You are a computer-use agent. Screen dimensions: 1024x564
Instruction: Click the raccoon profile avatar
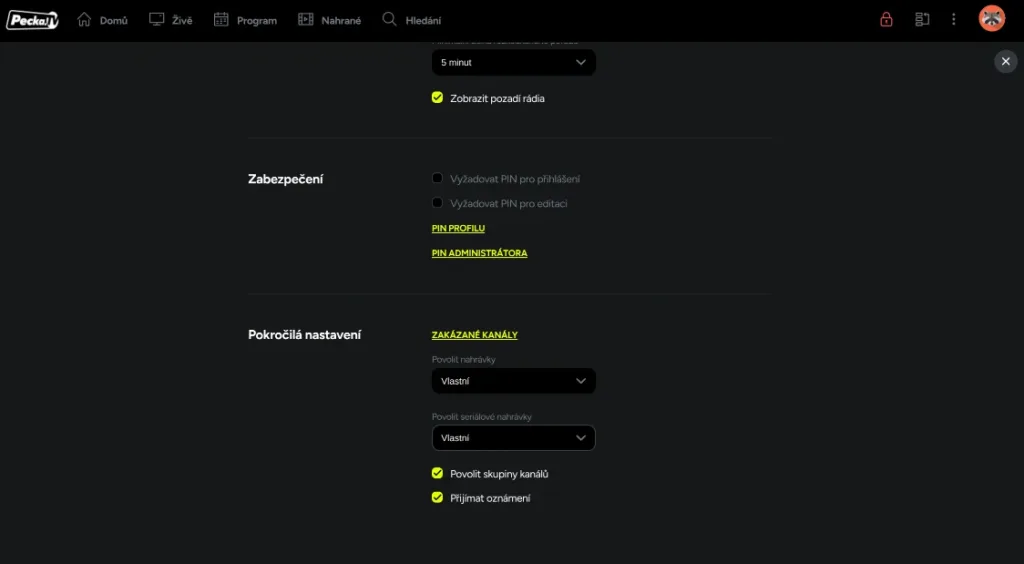991,19
